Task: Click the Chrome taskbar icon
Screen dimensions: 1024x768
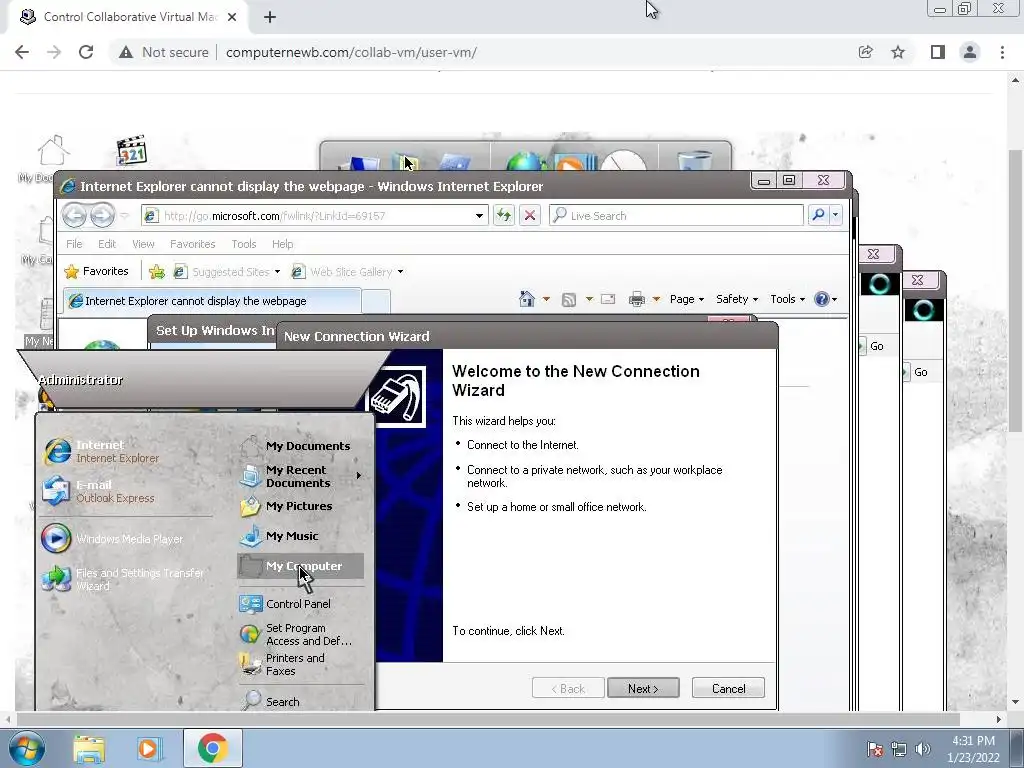Action: point(212,748)
